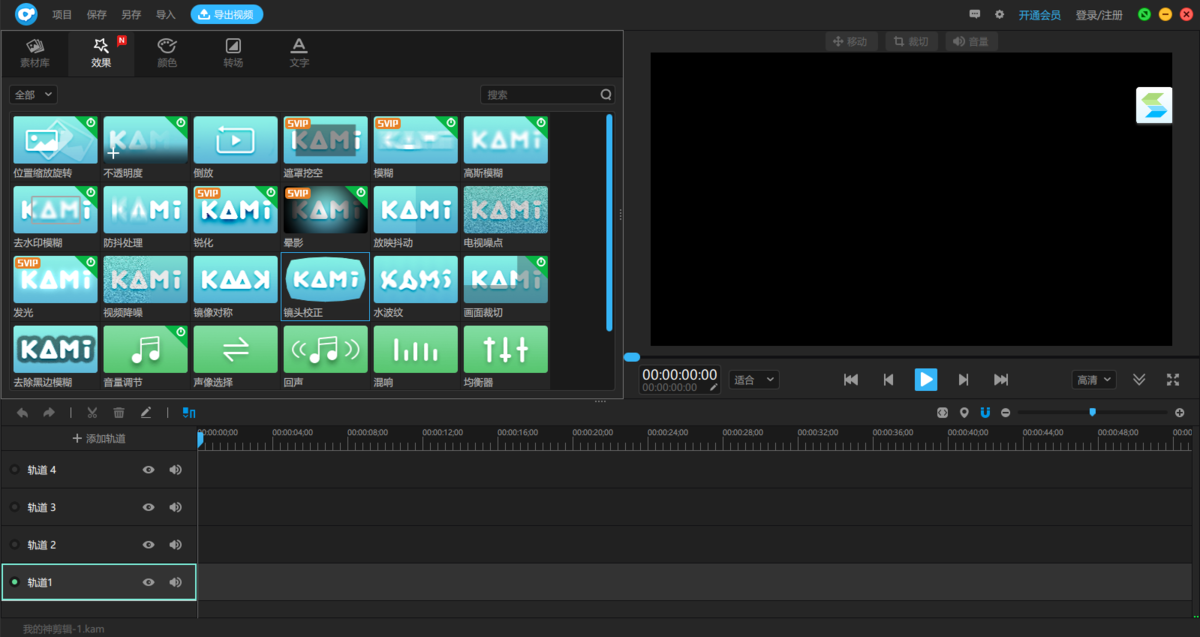Switch to the 转场 transitions tab

click(x=233, y=53)
